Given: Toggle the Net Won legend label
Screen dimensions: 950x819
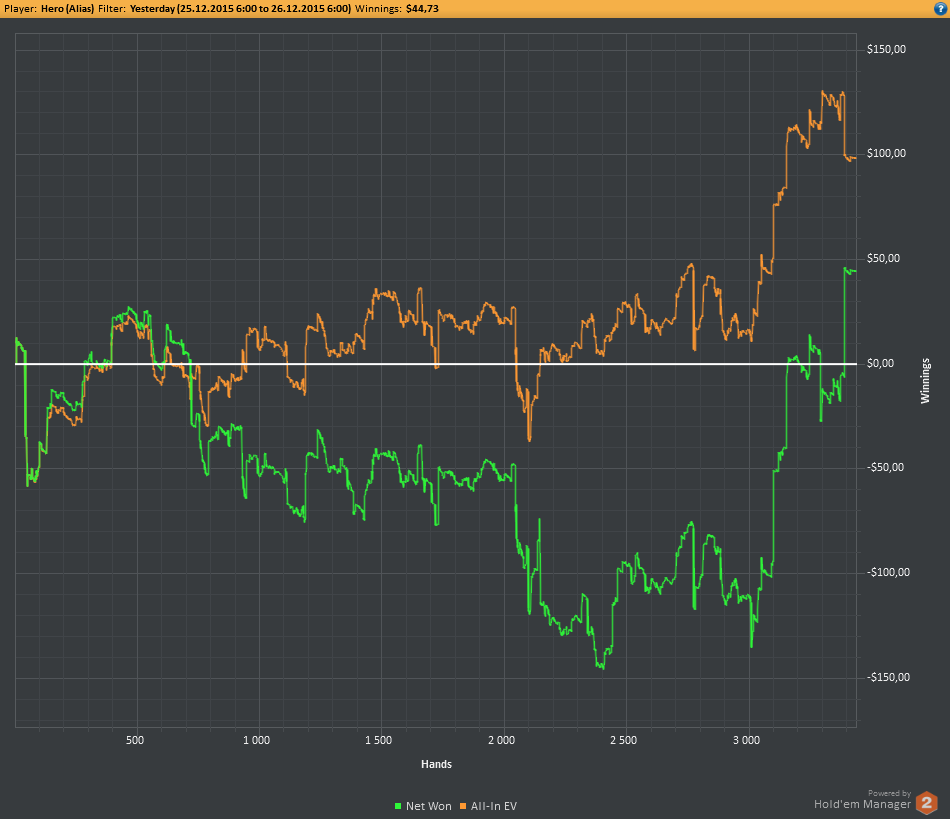Looking at the screenshot, I should [x=428, y=806].
